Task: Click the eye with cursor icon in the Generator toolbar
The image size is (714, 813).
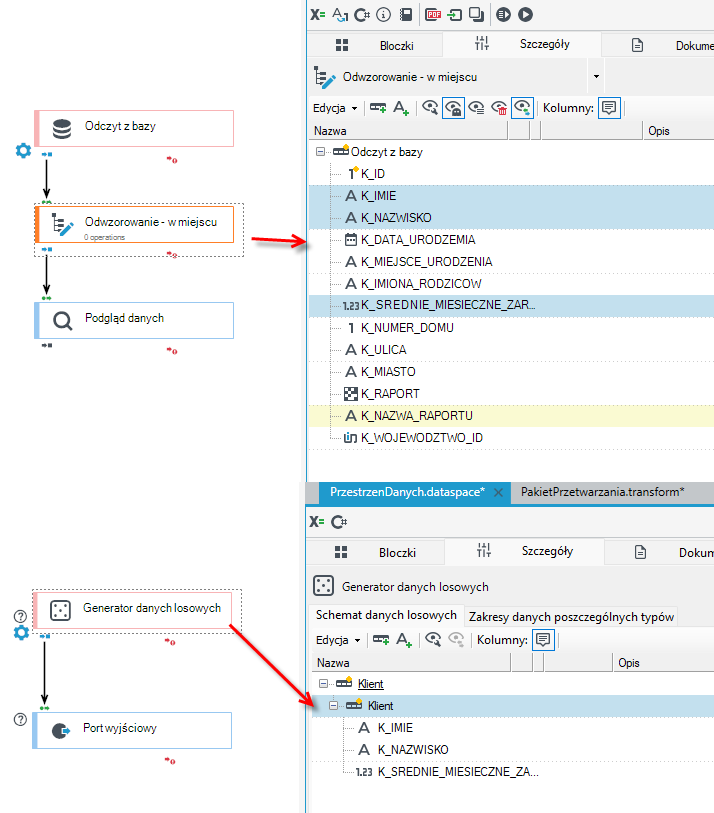Action: (433, 640)
